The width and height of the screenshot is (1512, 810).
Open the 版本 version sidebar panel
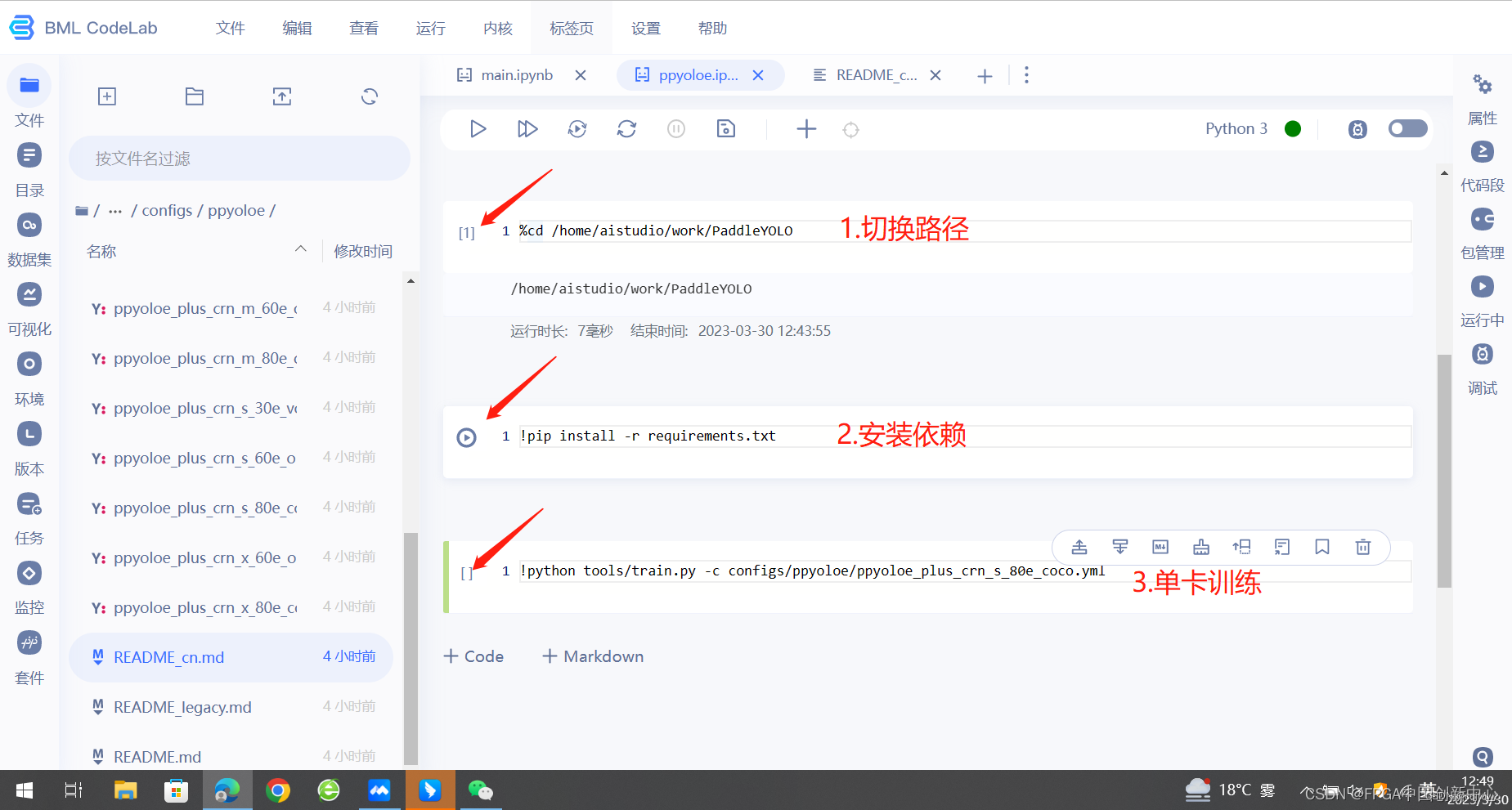coord(29,448)
